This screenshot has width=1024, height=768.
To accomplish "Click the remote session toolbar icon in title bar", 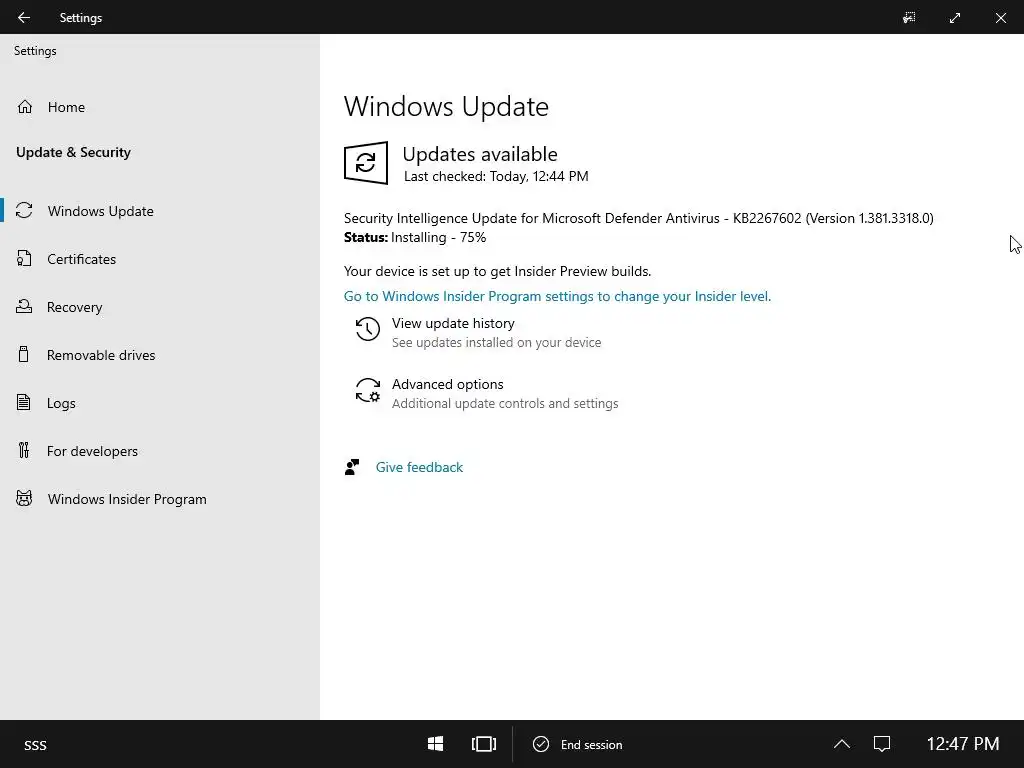I will [909, 18].
